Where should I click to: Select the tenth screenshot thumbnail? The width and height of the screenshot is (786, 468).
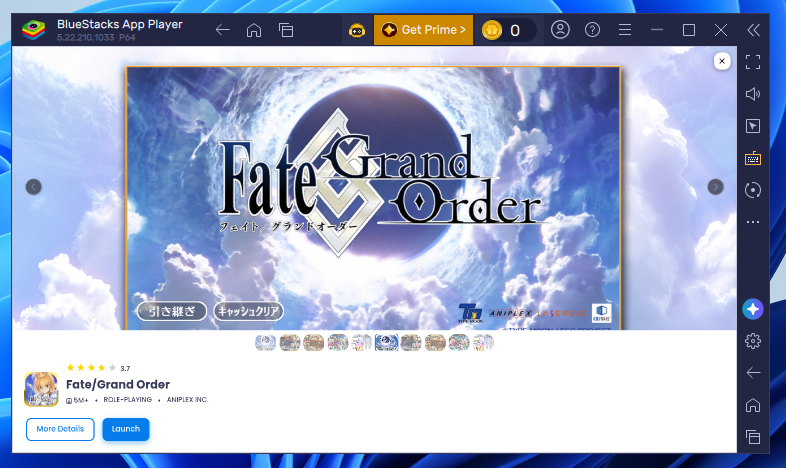tap(483, 343)
